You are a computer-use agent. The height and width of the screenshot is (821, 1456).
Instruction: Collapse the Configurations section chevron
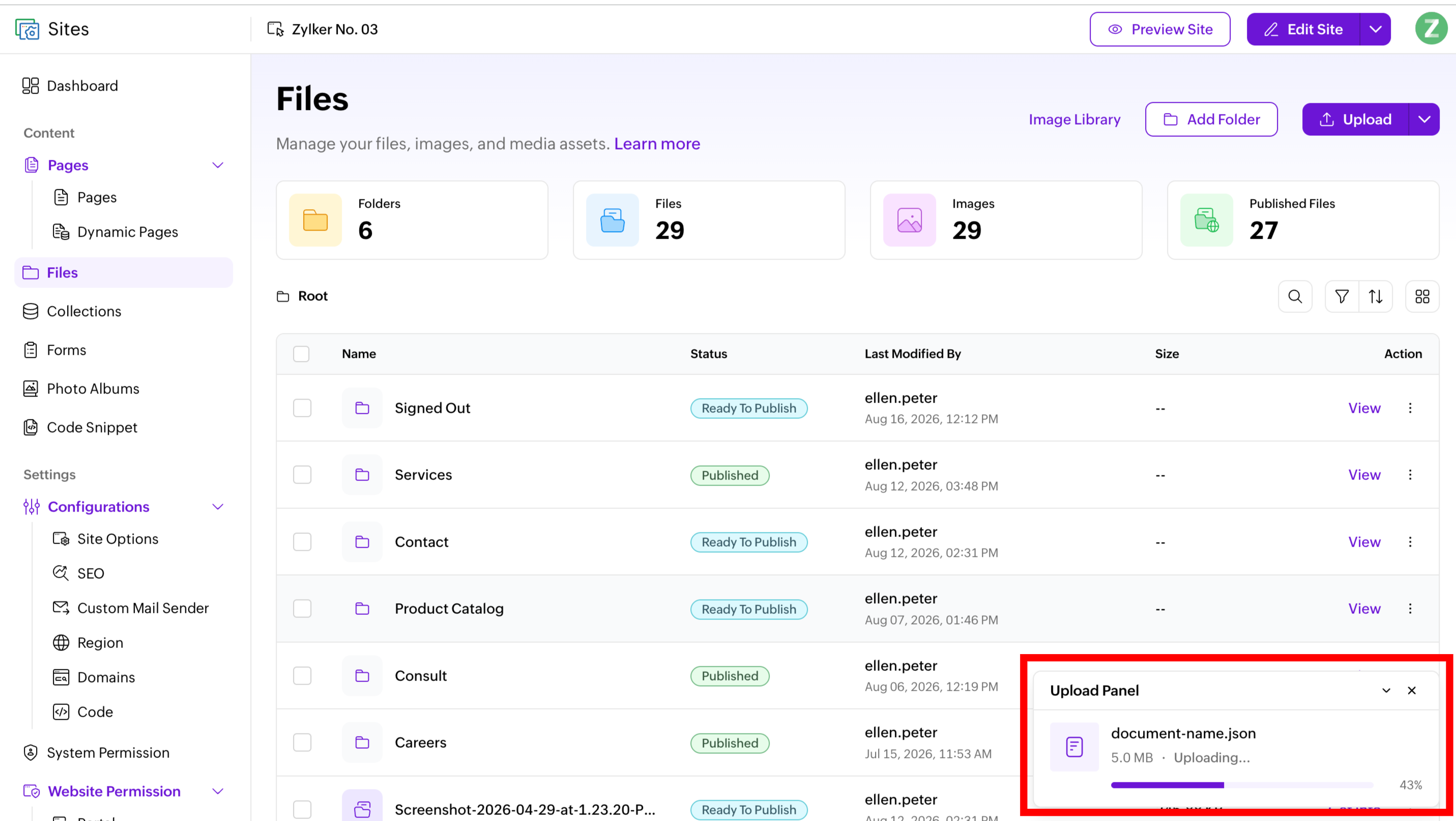click(x=218, y=506)
